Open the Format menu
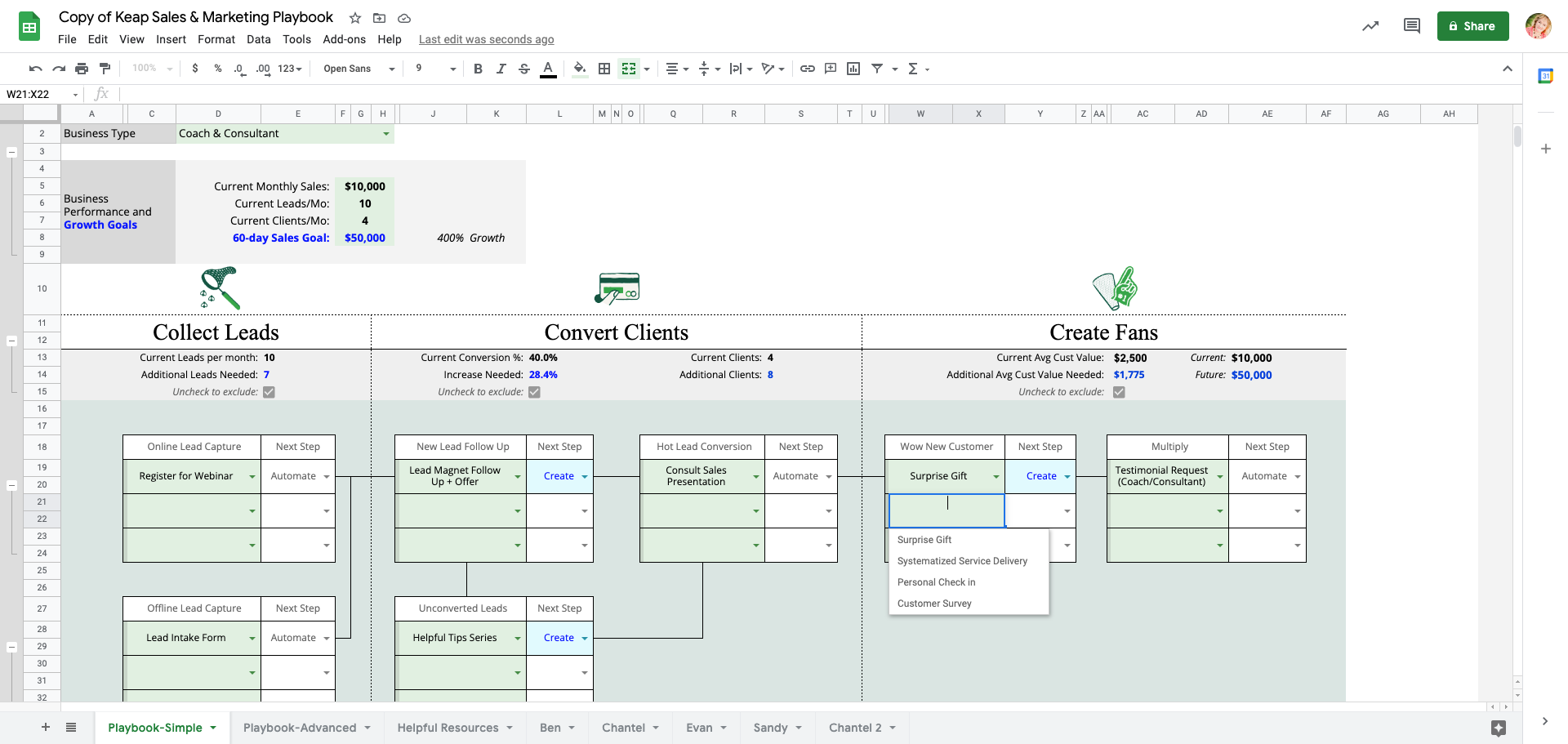The width and height of the screenshot is (1568, 744). pyautogui.click(x=216, y=39)
